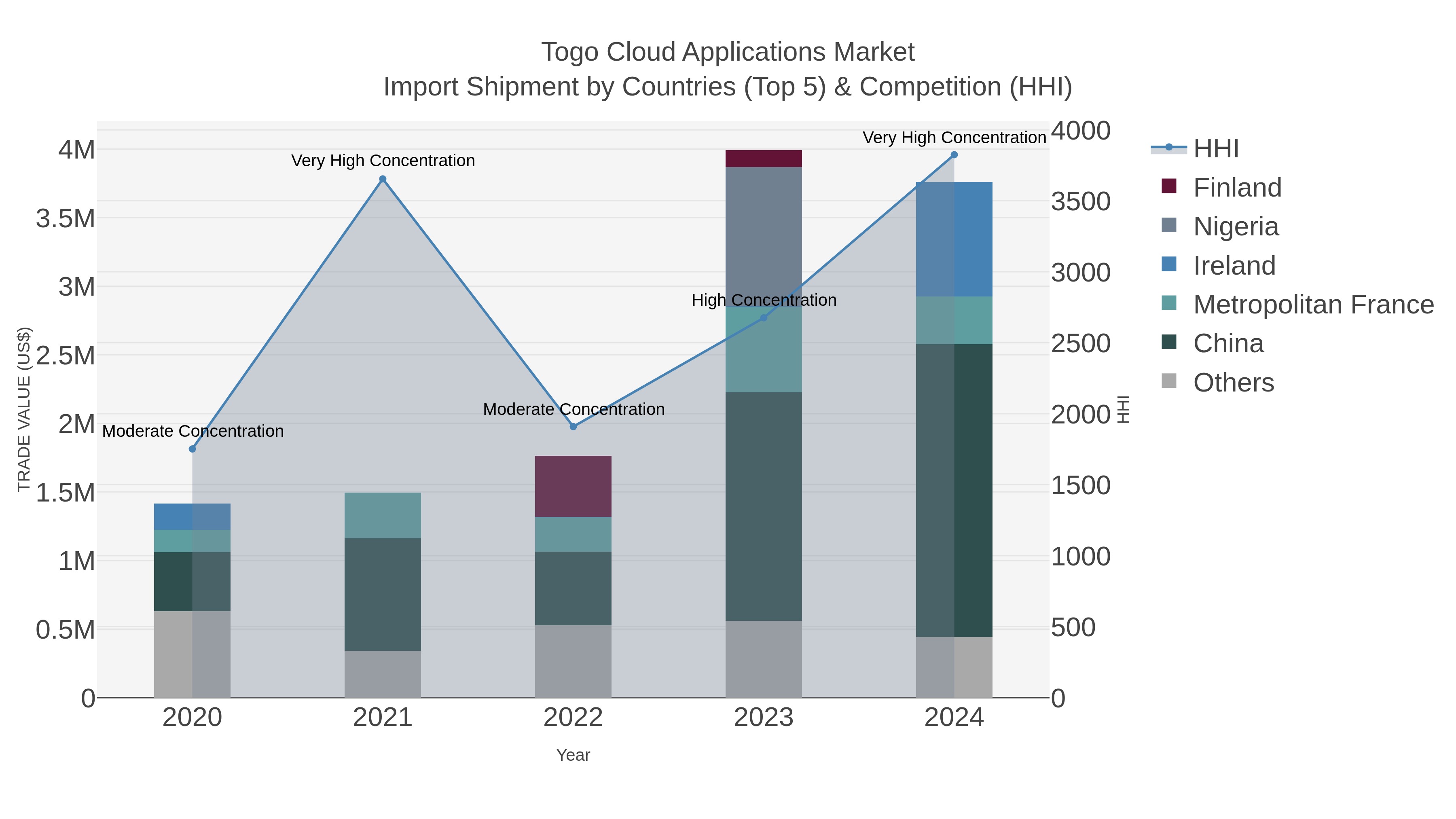Click 'Very High Concentration' annotation above 2024
Viewport: 1456px width, 819px height.
[x=954, y=138]
